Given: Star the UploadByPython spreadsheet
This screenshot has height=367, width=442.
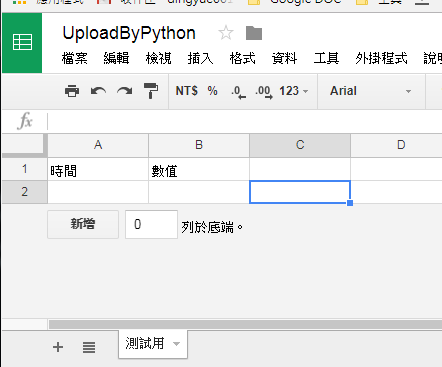Looking at the screenshot, I should [226, 33].
